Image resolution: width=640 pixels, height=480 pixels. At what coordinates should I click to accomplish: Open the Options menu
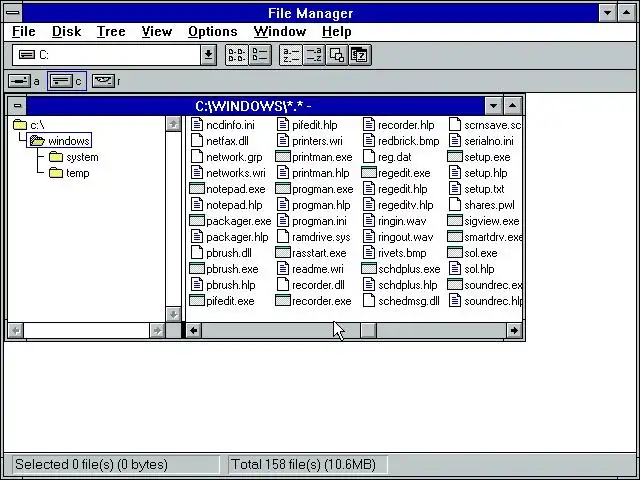point(213,31)
